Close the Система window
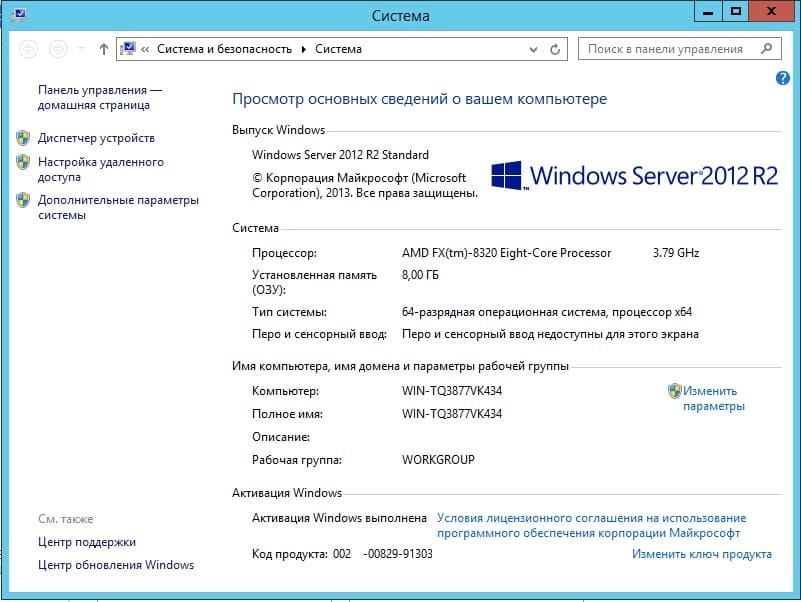 (x=771, y=11)
